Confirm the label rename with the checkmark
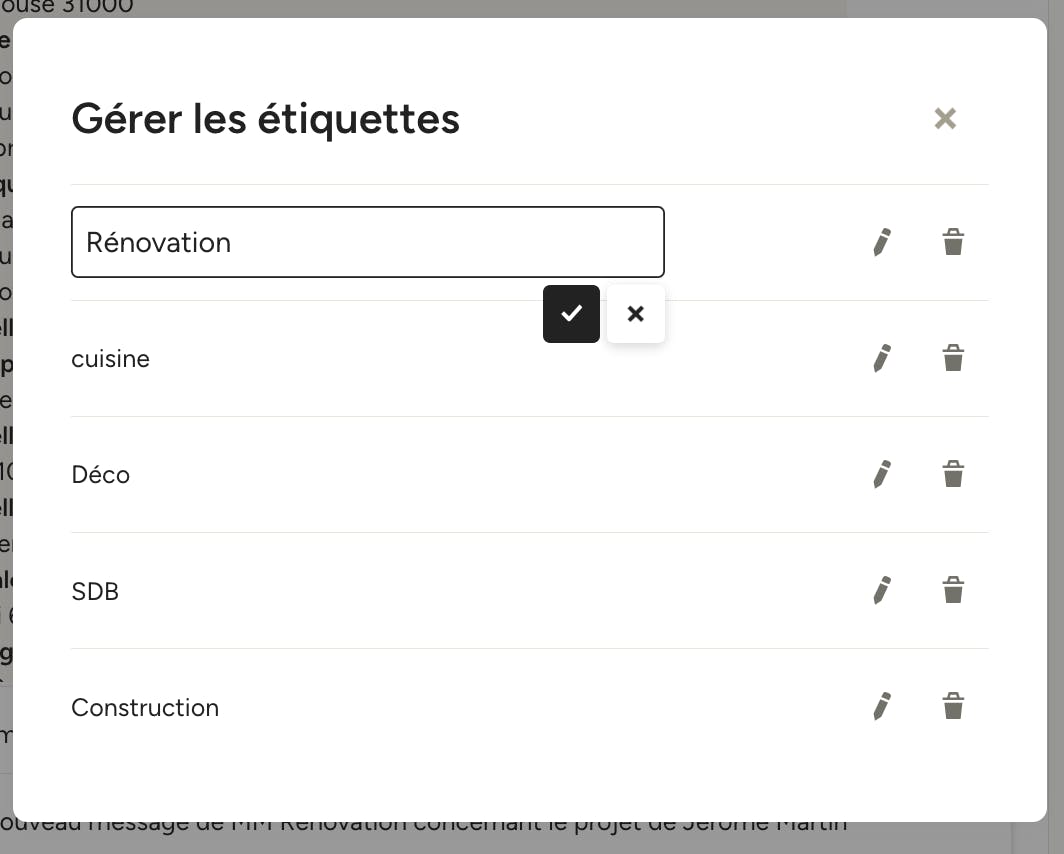This screenshot has height=854, width=1064. (571, 313)
